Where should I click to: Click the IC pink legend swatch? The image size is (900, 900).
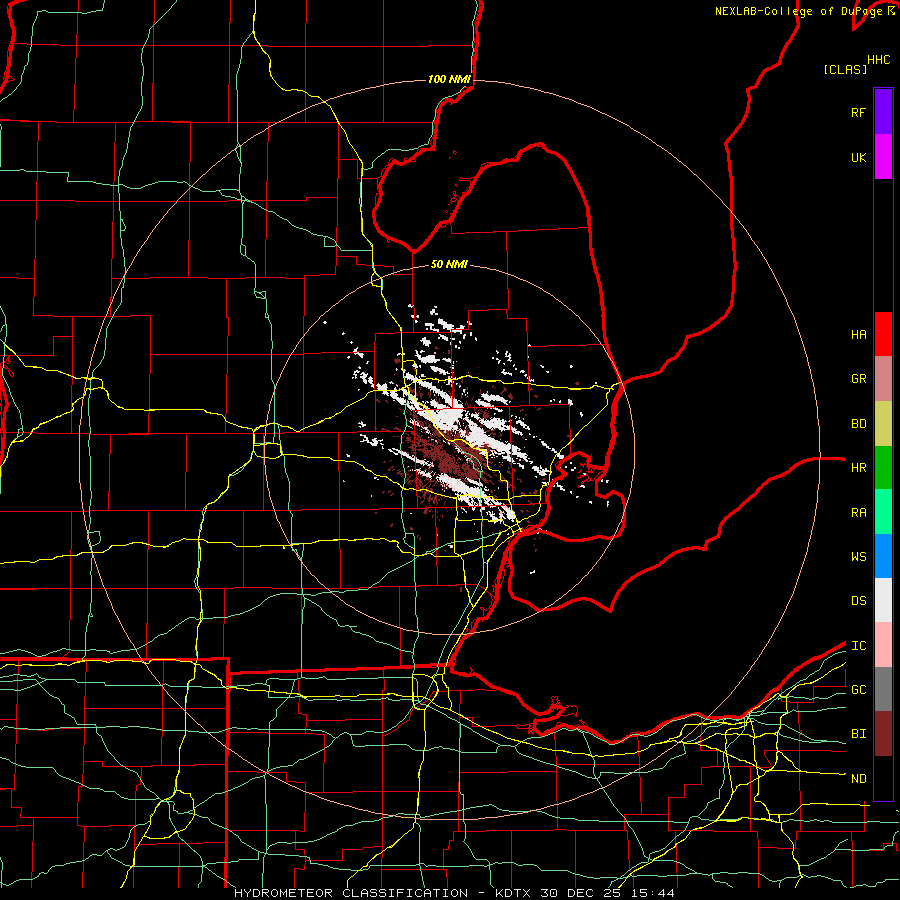(x=883, y=645)
